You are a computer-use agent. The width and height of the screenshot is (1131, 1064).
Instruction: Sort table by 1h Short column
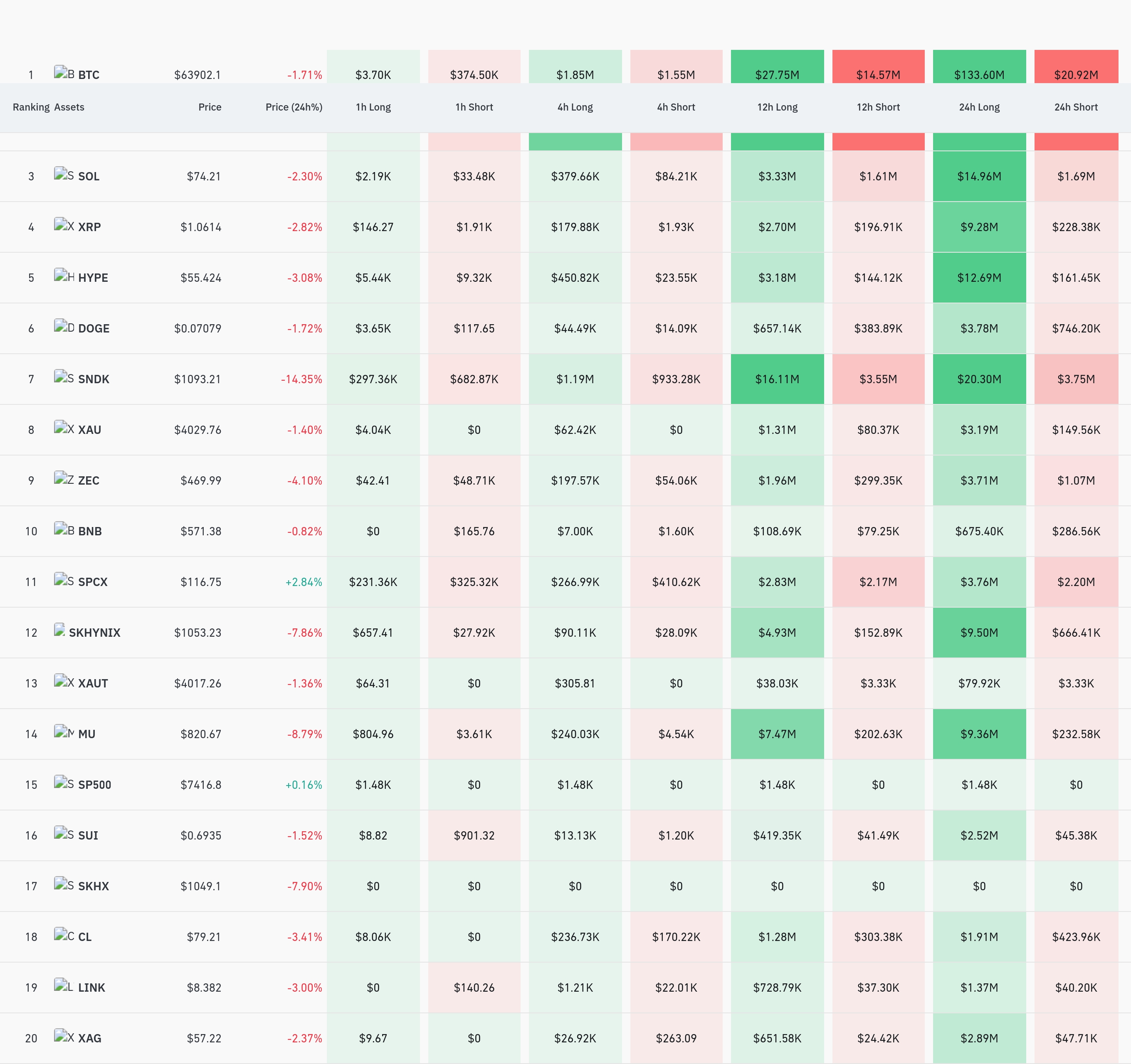coord(474,107)
